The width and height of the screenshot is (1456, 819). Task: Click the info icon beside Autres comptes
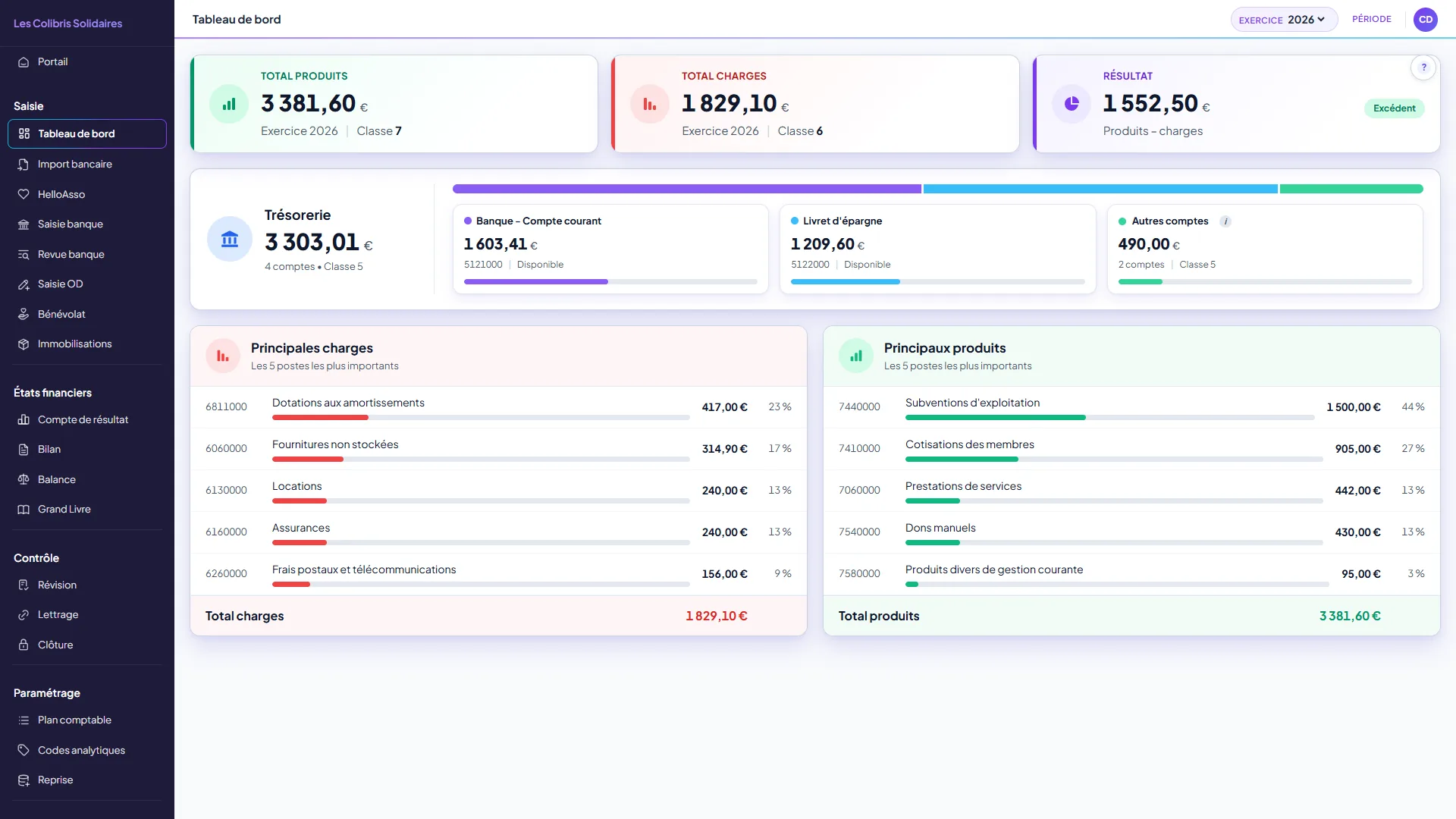[x=1225, y=221]
